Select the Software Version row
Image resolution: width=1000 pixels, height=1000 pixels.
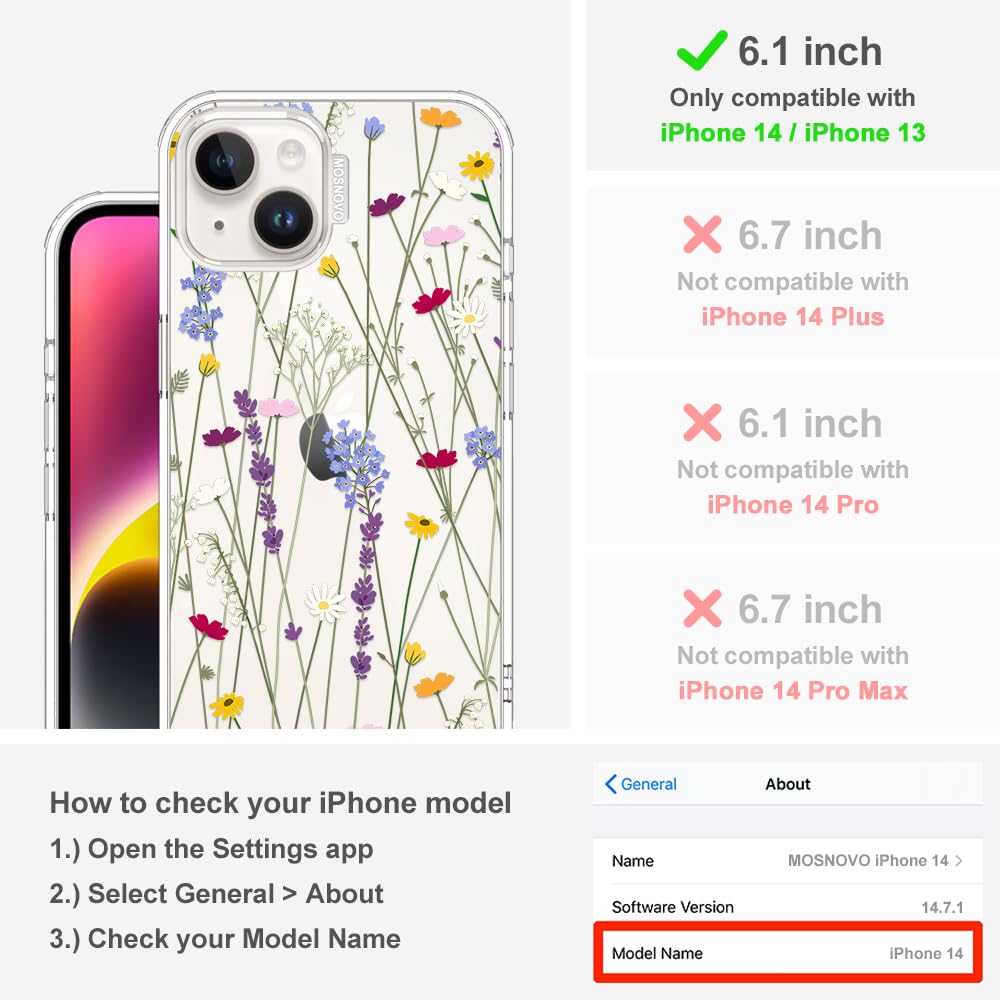click(x=787, y=906)
